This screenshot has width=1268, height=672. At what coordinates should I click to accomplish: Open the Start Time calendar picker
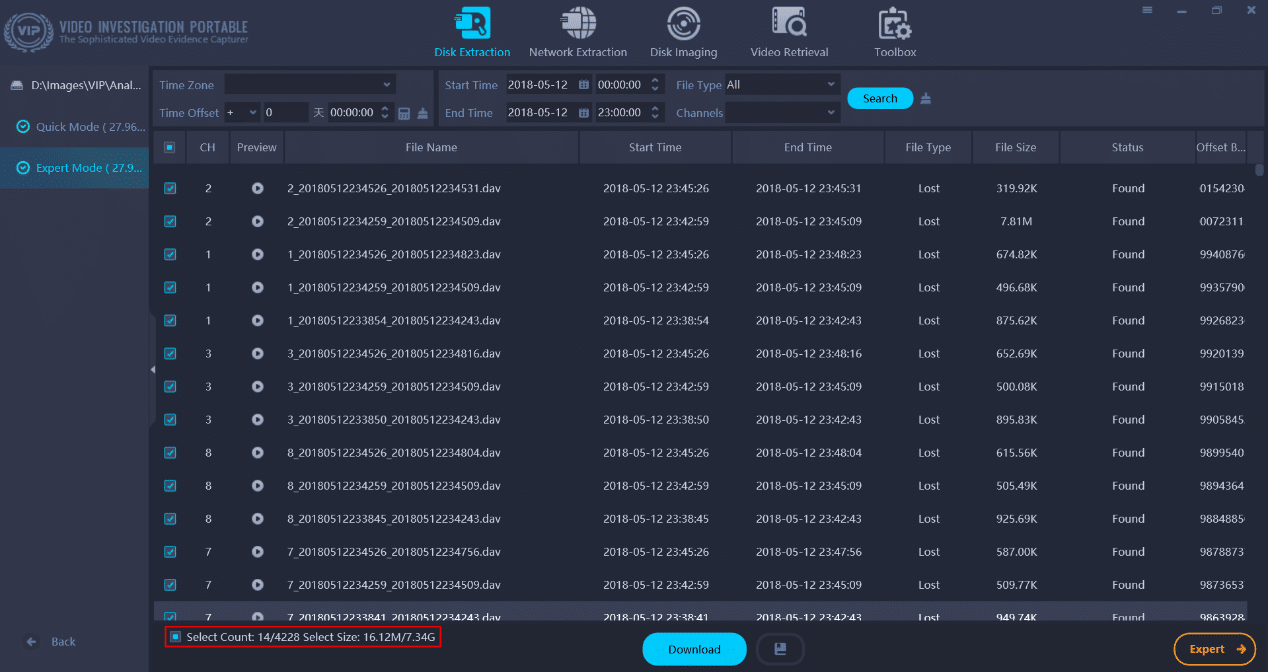click(584, 85)
